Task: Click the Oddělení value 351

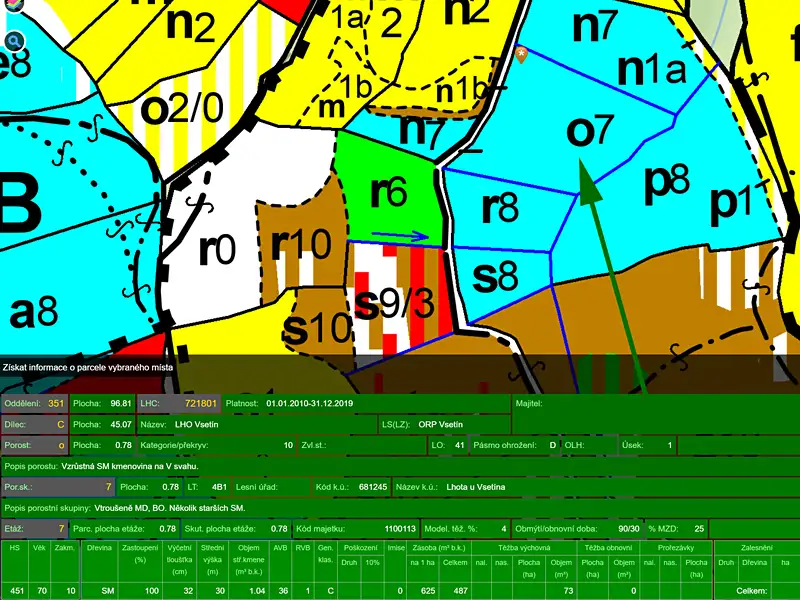Action: point(56,403)
